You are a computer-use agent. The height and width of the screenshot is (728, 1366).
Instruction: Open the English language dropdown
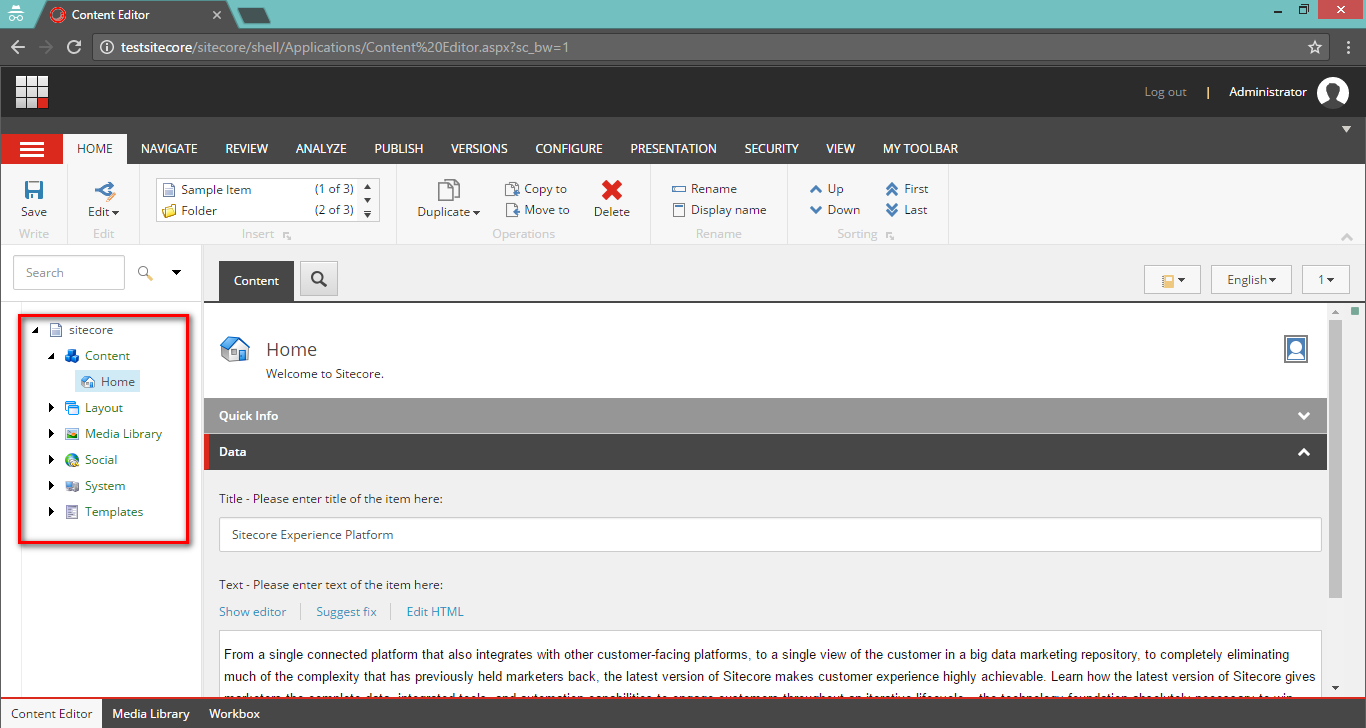pyautogui.click(x=1251, y=280)
